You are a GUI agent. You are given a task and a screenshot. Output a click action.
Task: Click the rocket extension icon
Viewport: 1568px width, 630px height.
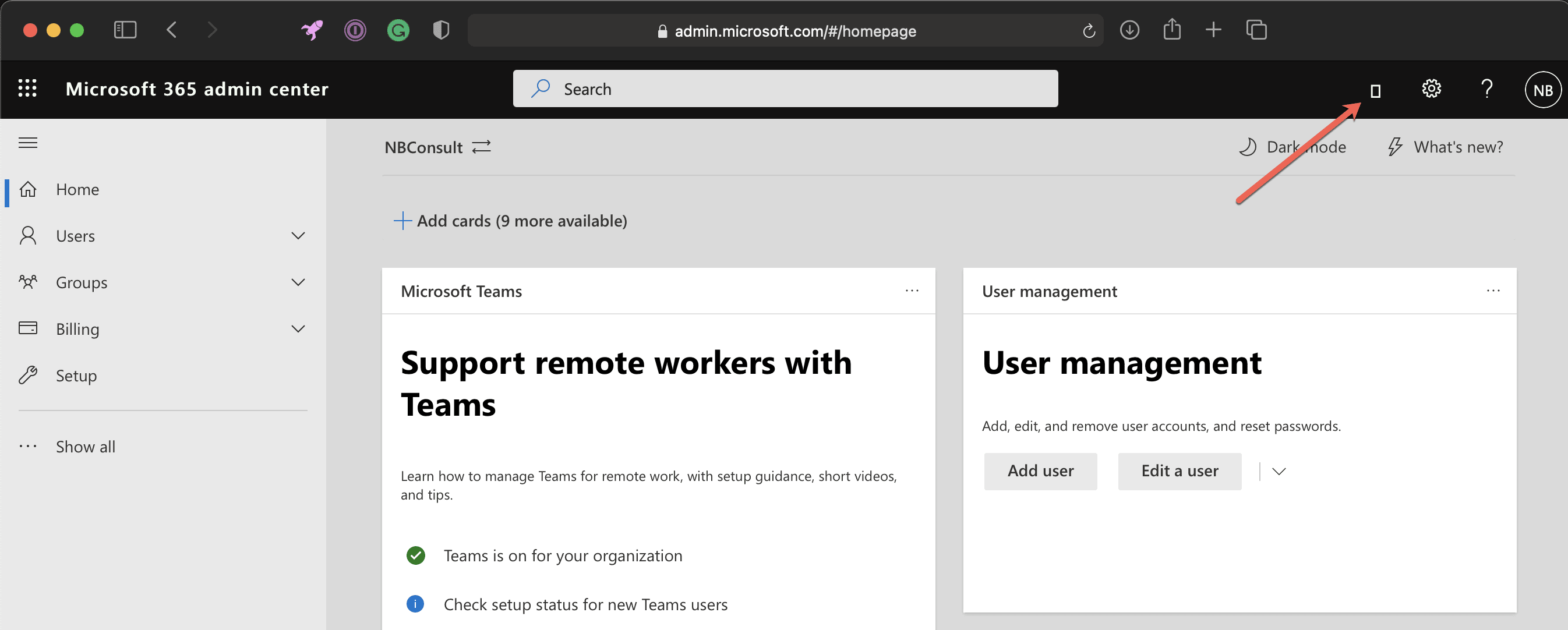tap(312, 30)
